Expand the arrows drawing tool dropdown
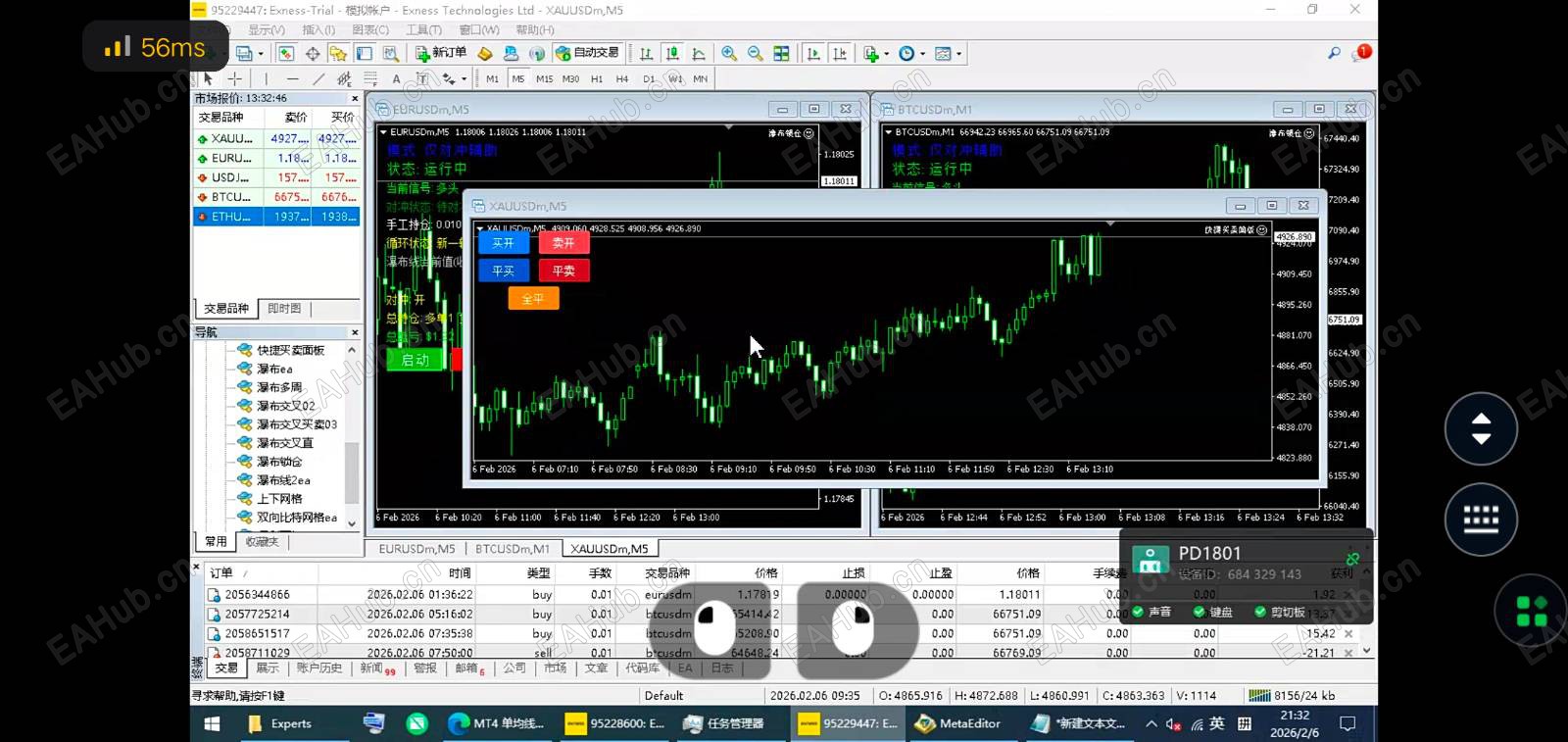Viewport: 1568px width, 742px height. coord(464,79)
